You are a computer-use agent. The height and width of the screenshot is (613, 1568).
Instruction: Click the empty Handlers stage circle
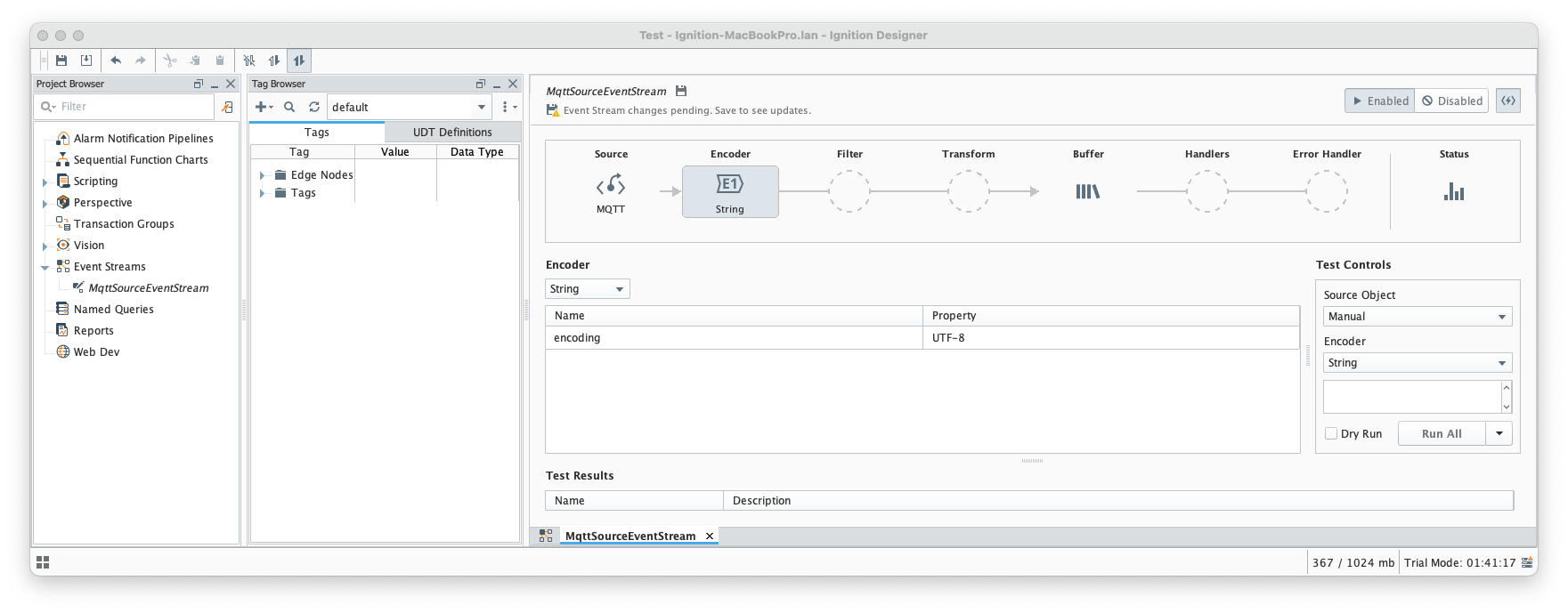(x=1207, y=191)
